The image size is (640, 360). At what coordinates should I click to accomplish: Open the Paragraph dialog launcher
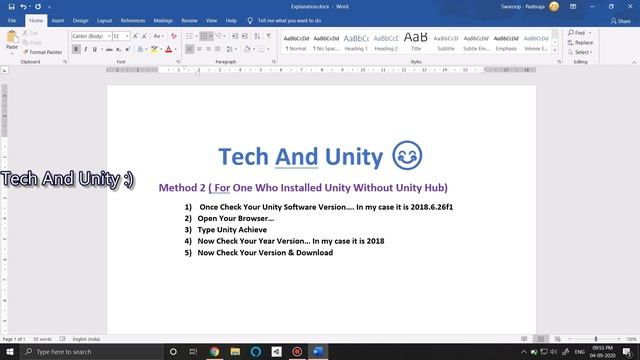coord(274,62)
